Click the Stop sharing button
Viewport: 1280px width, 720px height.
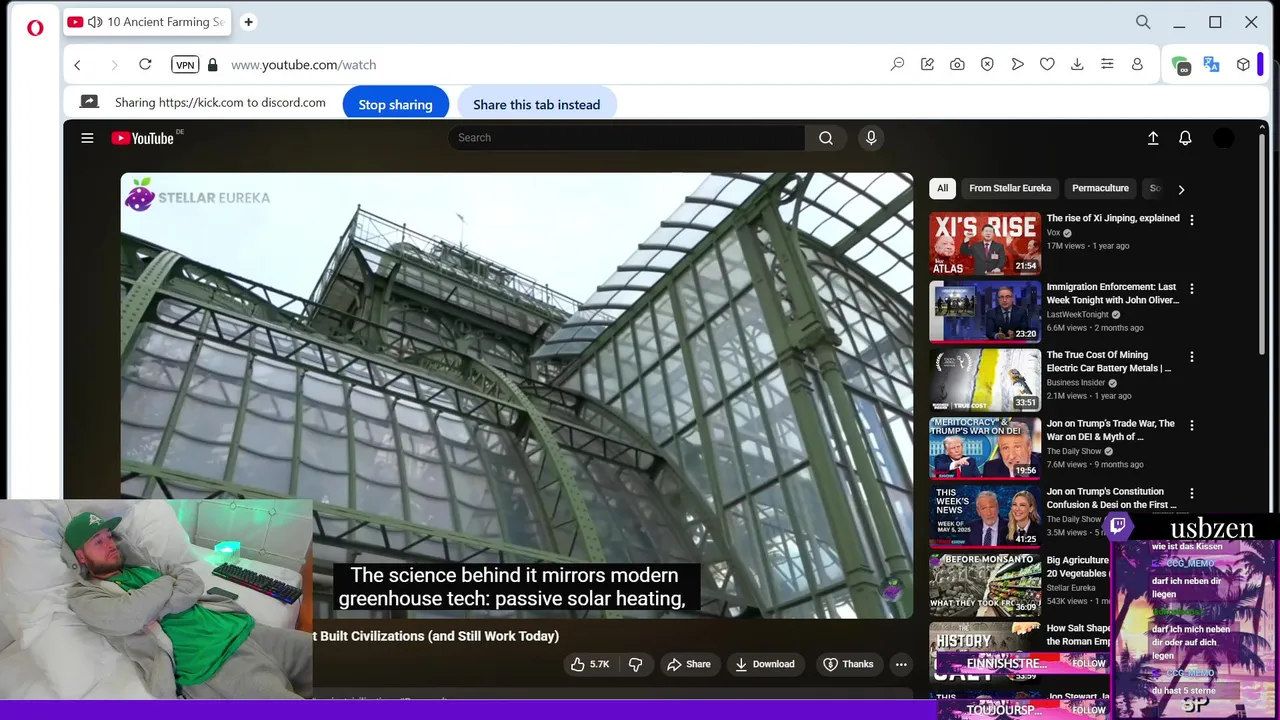pos(395,104)
